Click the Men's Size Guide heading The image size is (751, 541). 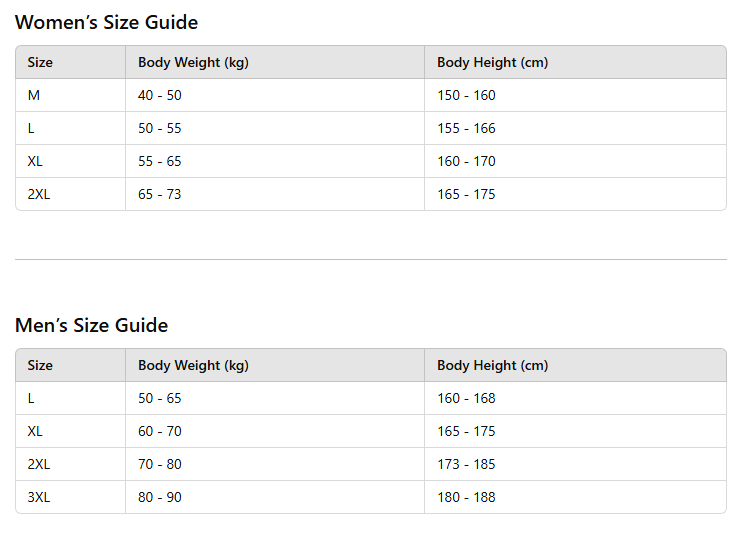[x=91, y=325]
